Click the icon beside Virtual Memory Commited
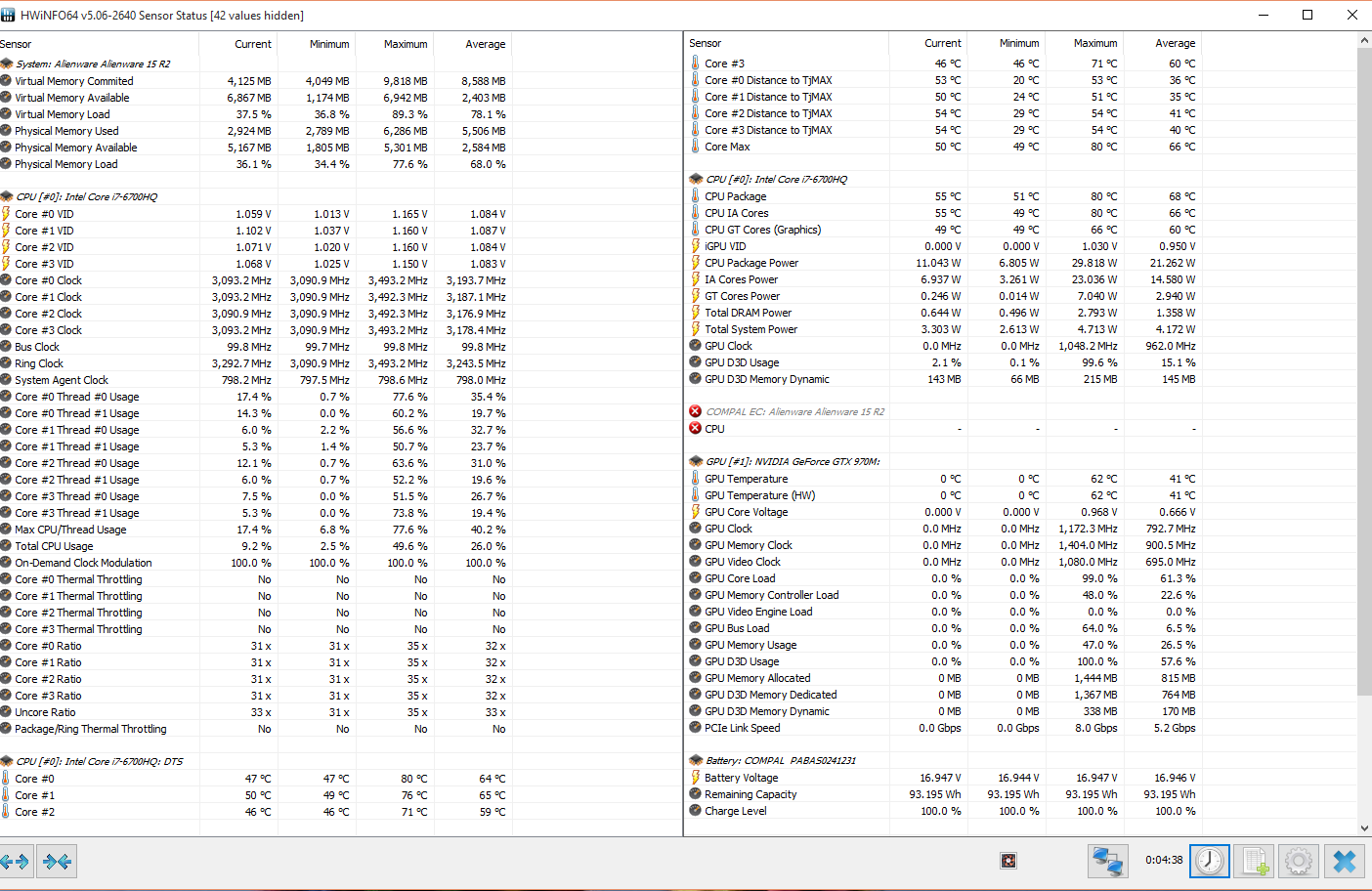Viewport: 1372px width, 891px height. tap(6, 81)
